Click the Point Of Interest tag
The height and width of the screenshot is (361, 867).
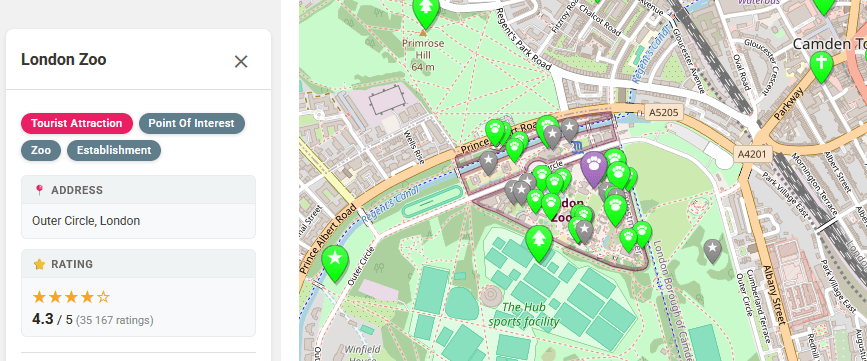coord(191,123)
